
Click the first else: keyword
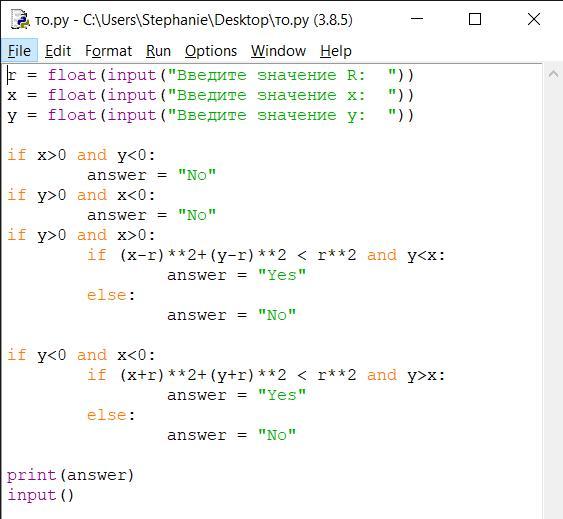111,295
